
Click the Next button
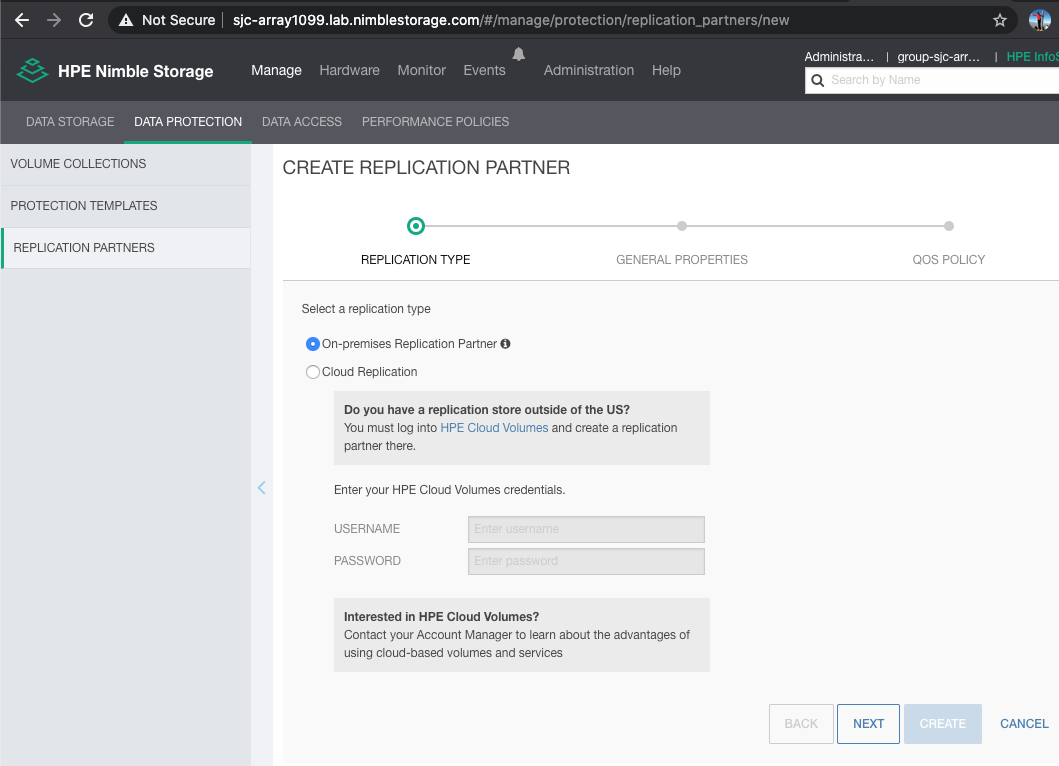point(869,724)
